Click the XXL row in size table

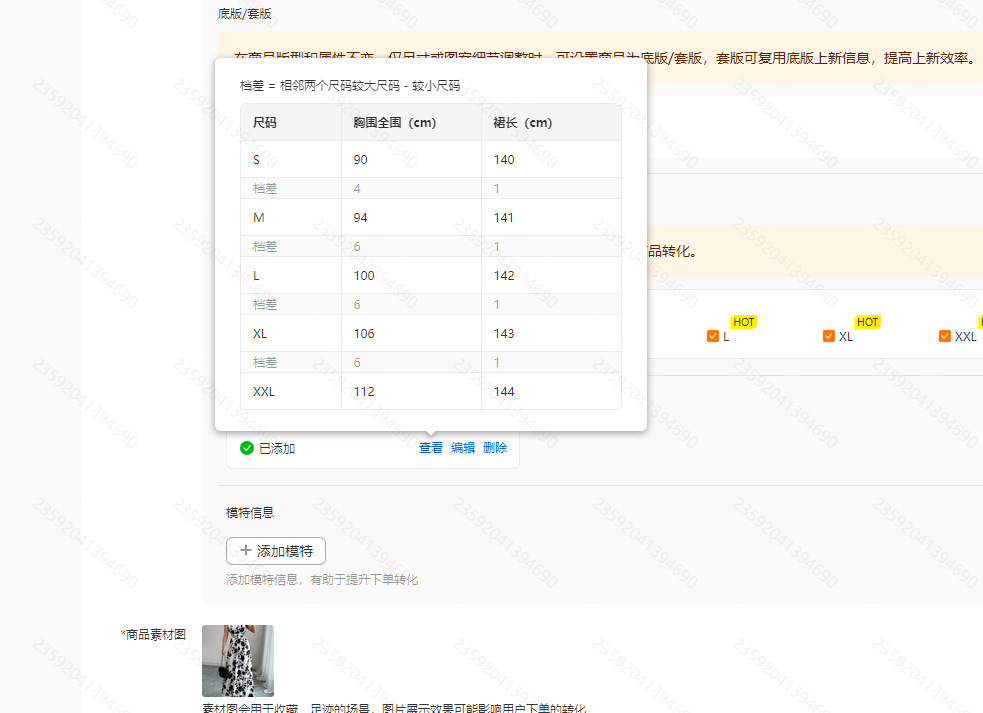click(x=431, y=391)
